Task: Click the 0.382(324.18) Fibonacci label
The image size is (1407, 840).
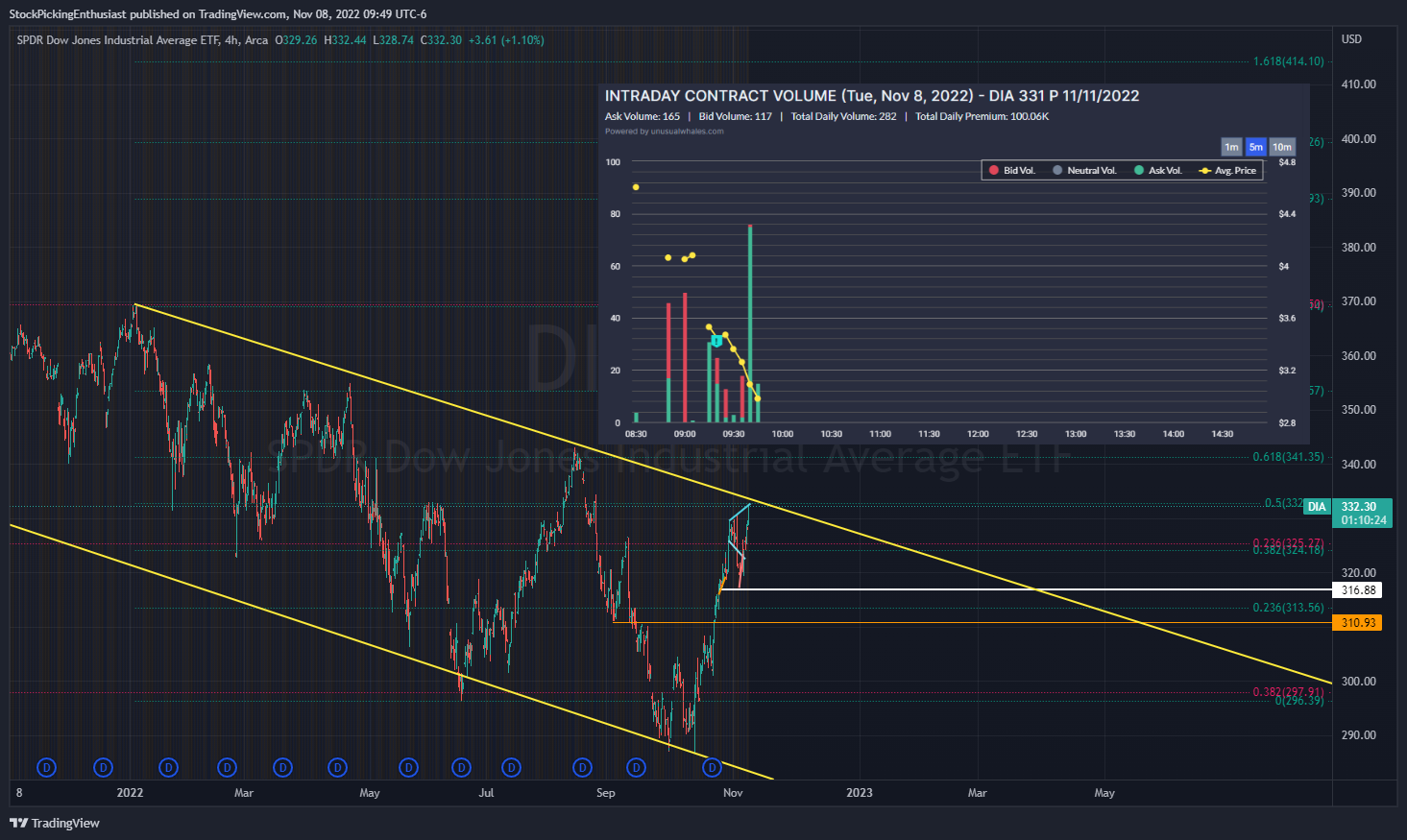Action: tap(1288, 550)
